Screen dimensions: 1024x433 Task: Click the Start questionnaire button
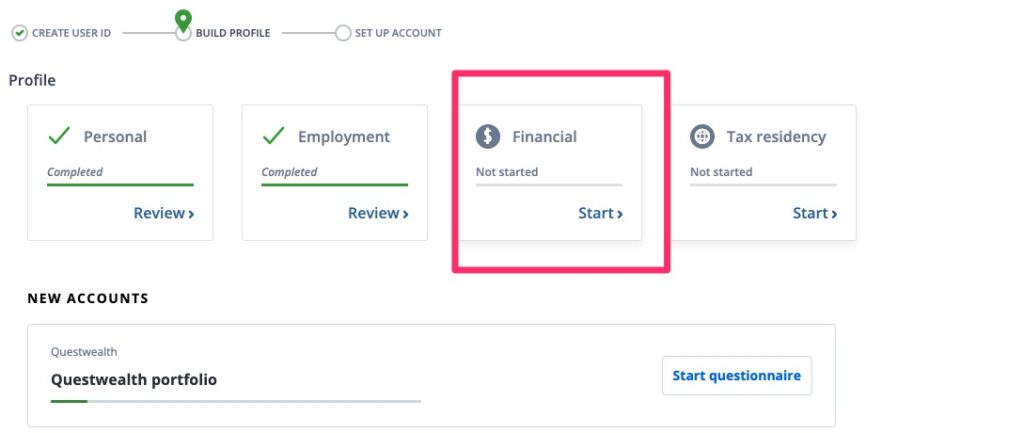pyautogui.click(x=737, y=376)
